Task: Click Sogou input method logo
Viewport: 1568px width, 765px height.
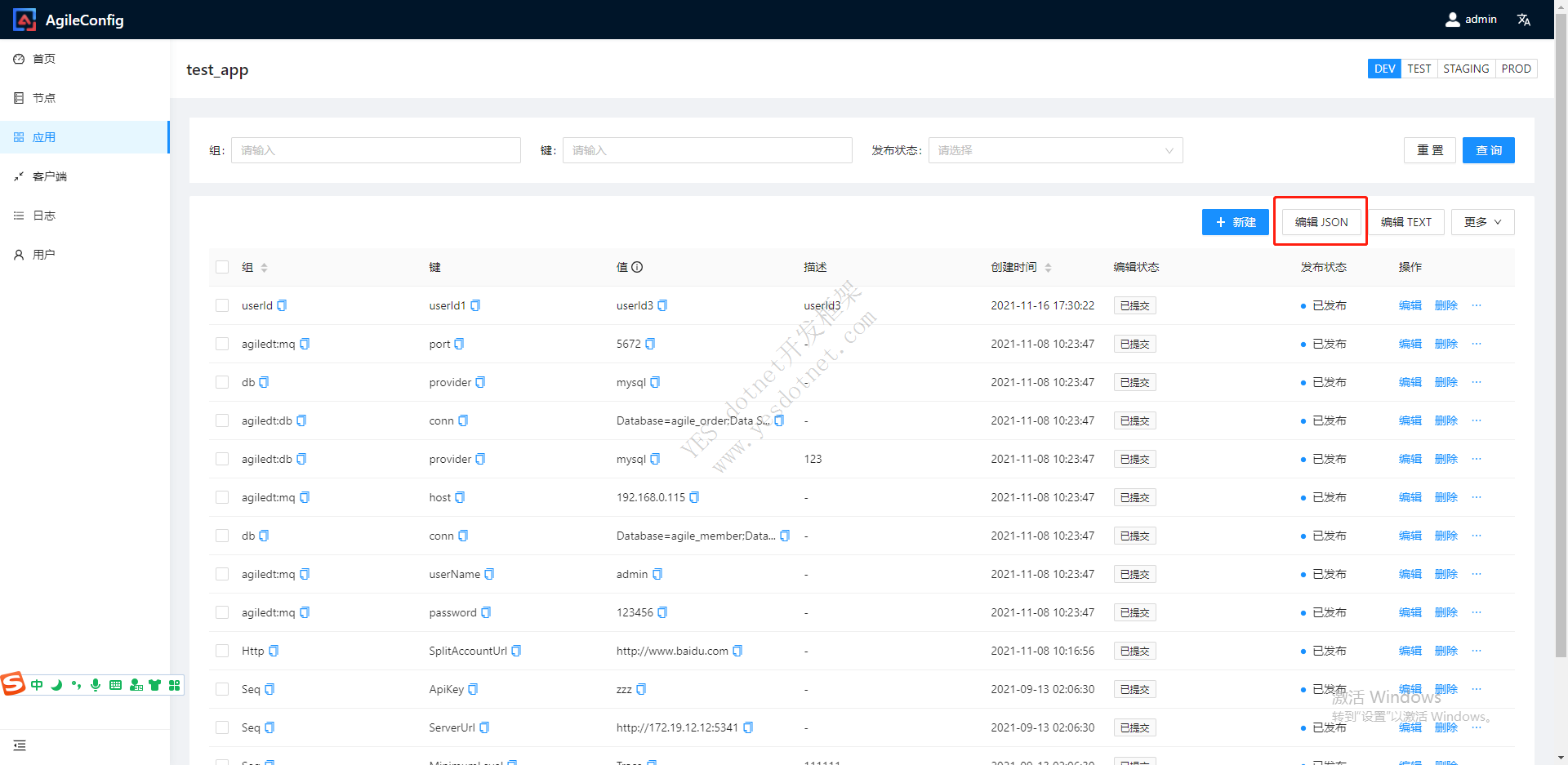Action: click(x=13, y=683)
